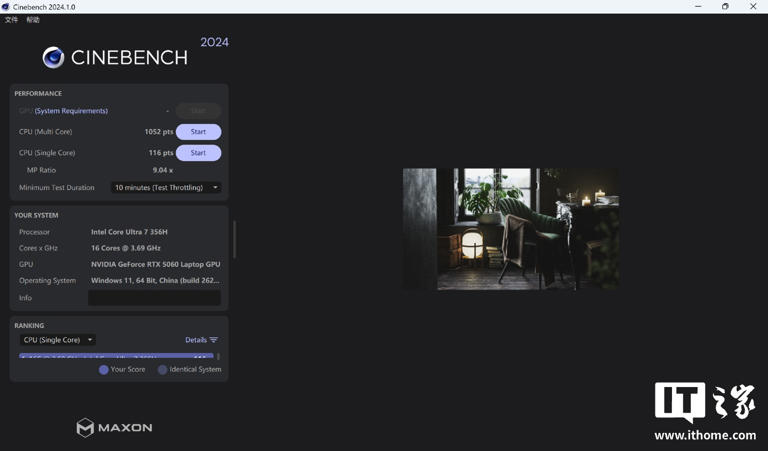Click the left panel vertical scrollbar
Screen dimensions: 768x451
click(235, 240)
